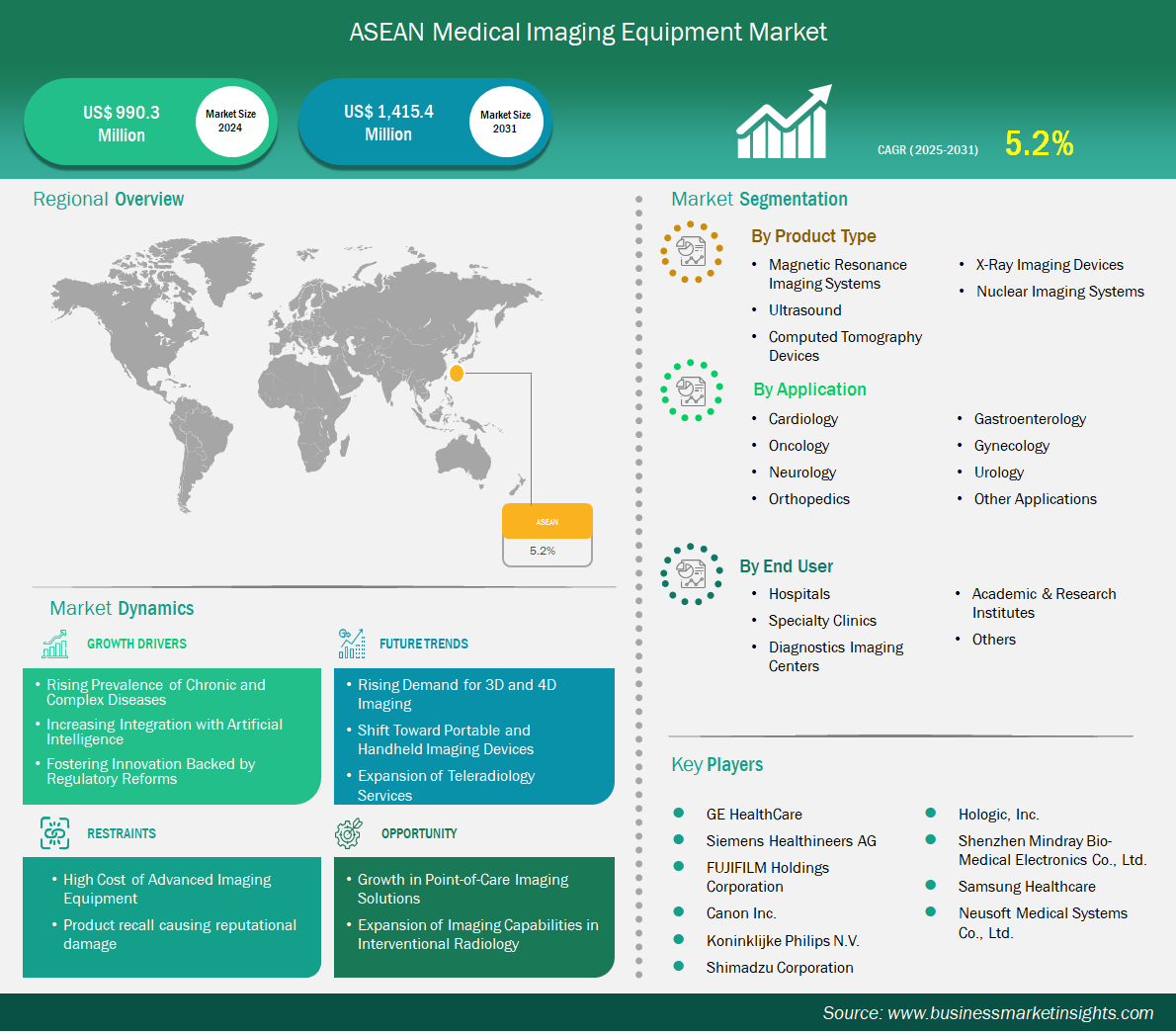The height and width of the screenshot is (1035, 1176).
Task: Click Nuclear Imaging Systems item
Action: (1059, 292)
